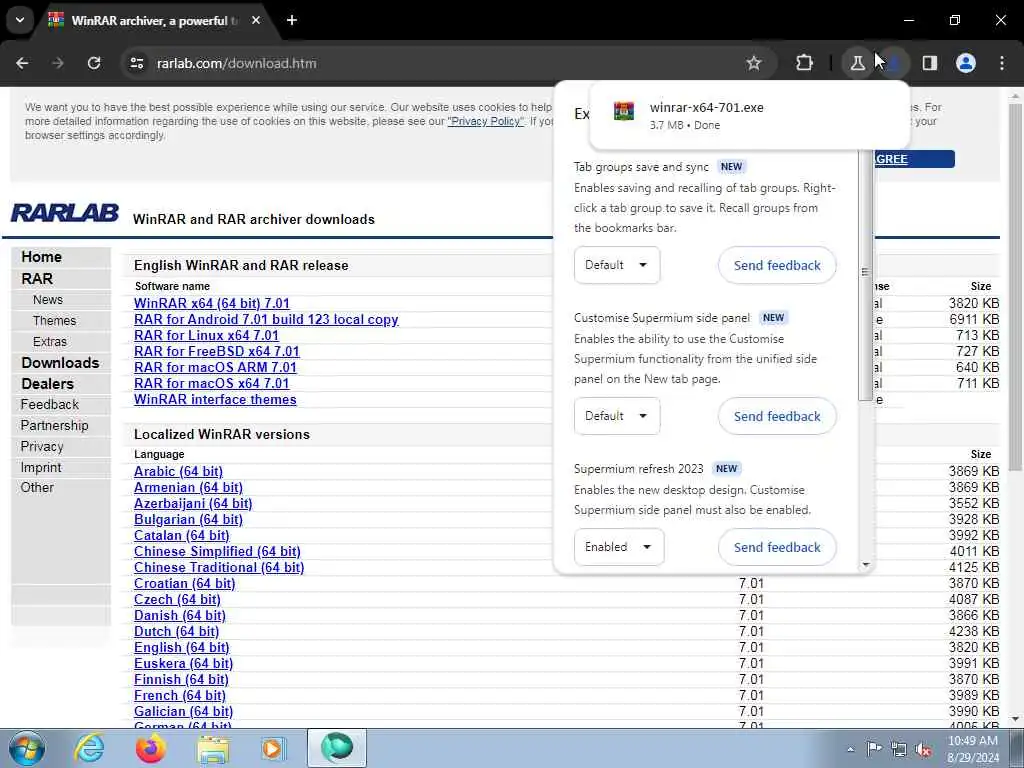Open the clock showing 10:49 AM
Viewport: 1024px width, 768px height.
click(972, 749)
